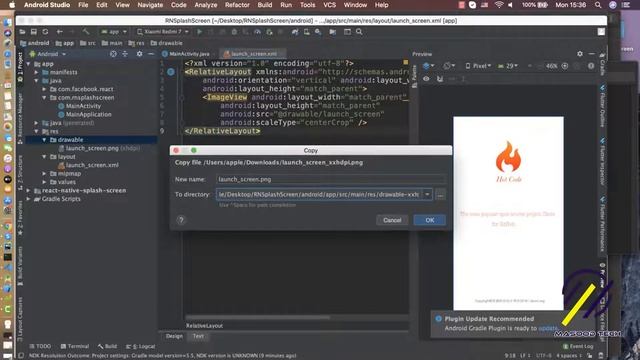This screenshot has height=360, width=640.
Task: Open the Refactor menu
Action: (x=237, y=5)
